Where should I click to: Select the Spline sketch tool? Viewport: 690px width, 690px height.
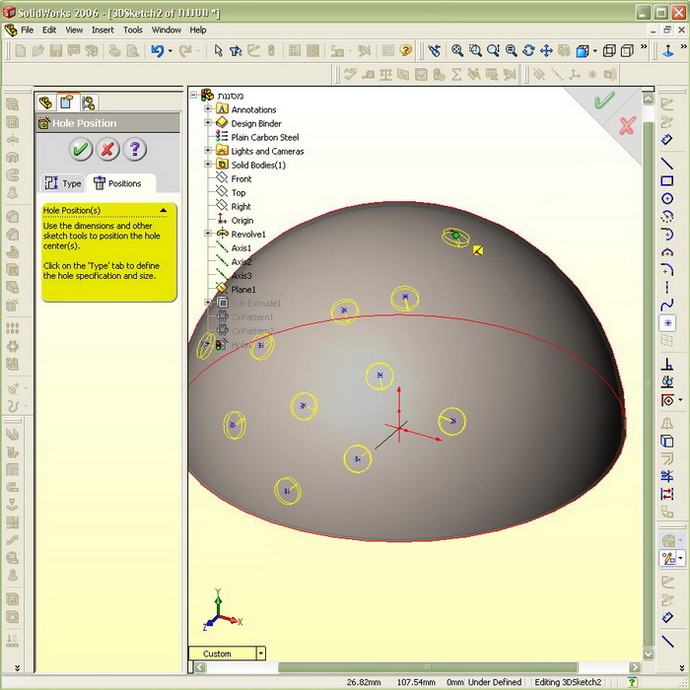point(667,304)
